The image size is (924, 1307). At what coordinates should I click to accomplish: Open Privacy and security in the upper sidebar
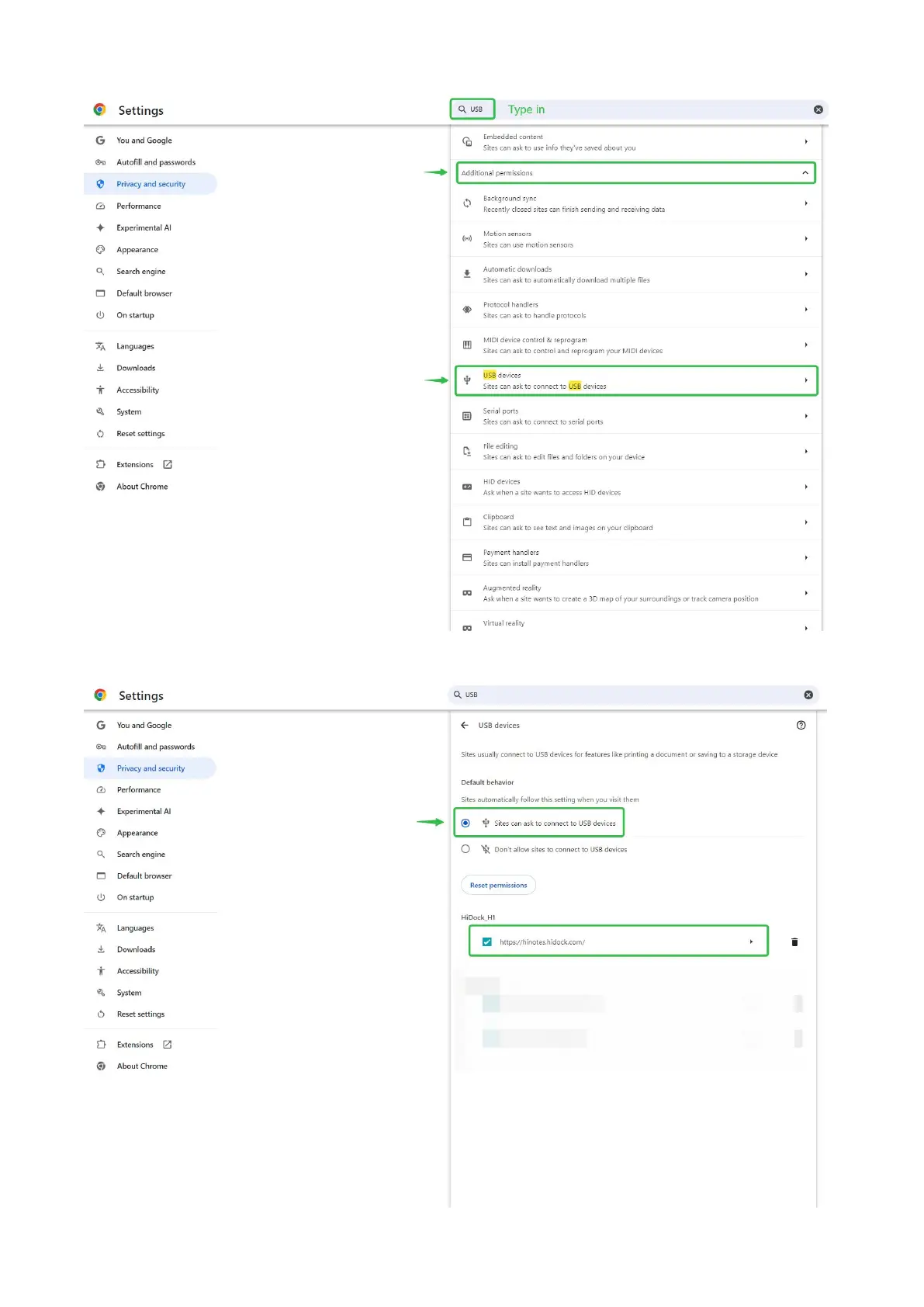[x=151, y=184]
